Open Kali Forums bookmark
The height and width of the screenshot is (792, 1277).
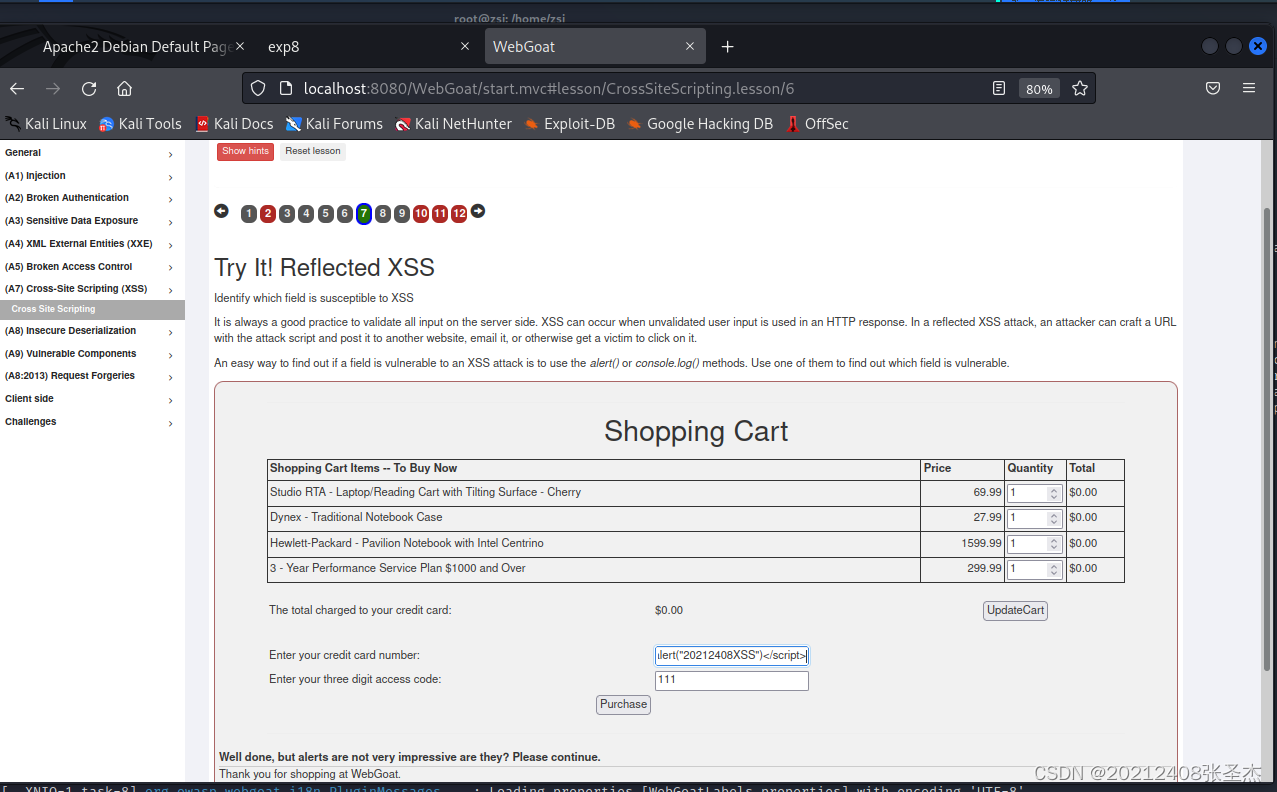334,124
